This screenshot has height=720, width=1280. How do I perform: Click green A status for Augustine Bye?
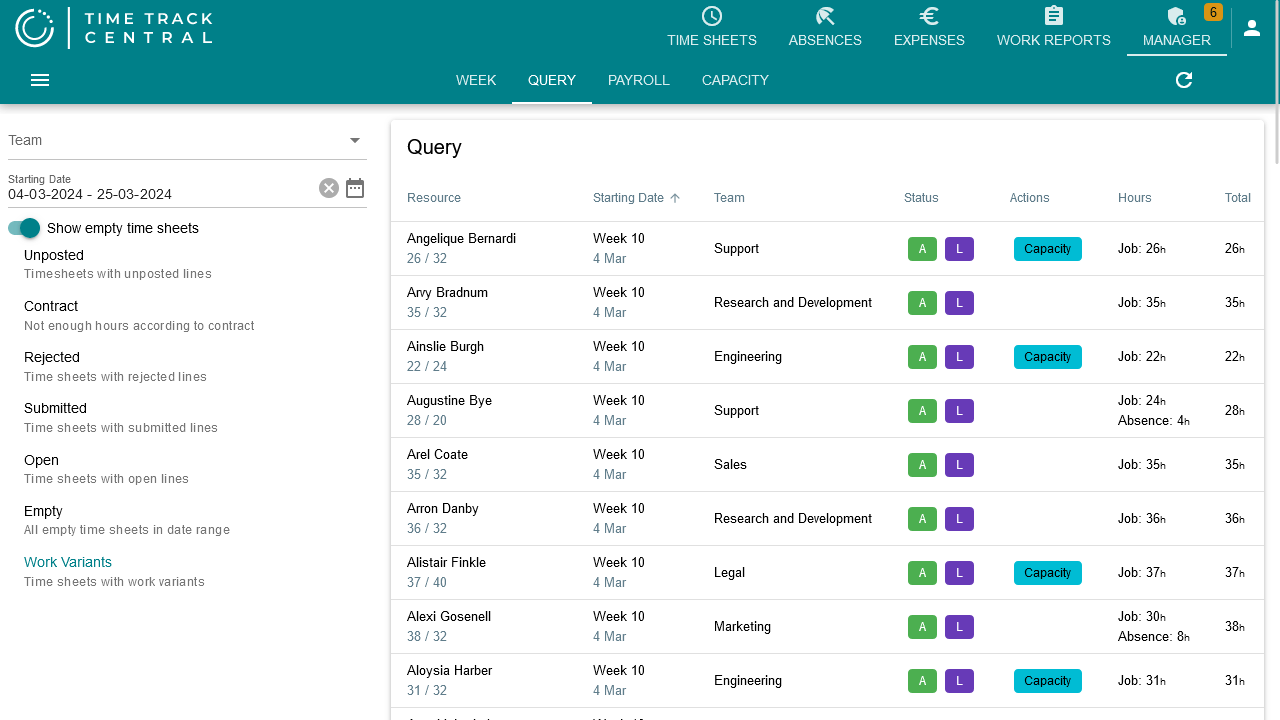click(x=922, y=411)
